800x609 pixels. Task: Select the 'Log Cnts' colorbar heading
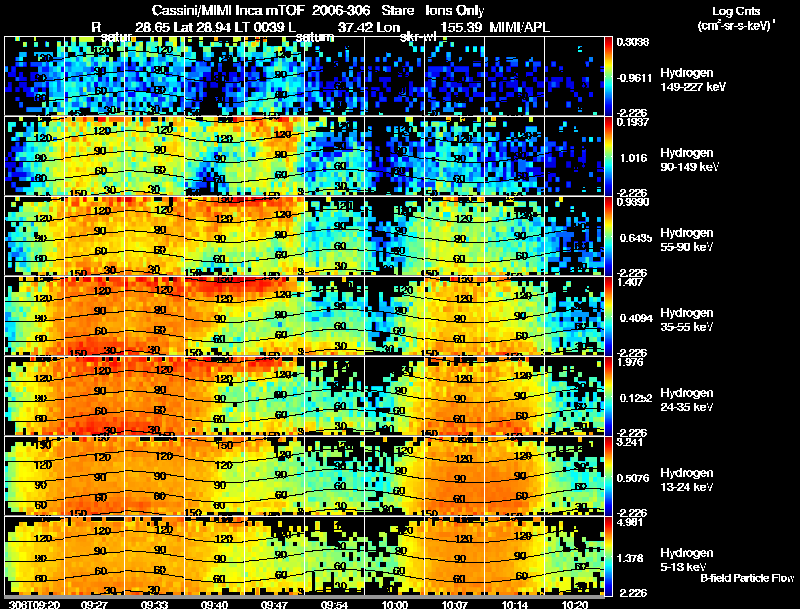pyautogui.click(x=736, y=11)
